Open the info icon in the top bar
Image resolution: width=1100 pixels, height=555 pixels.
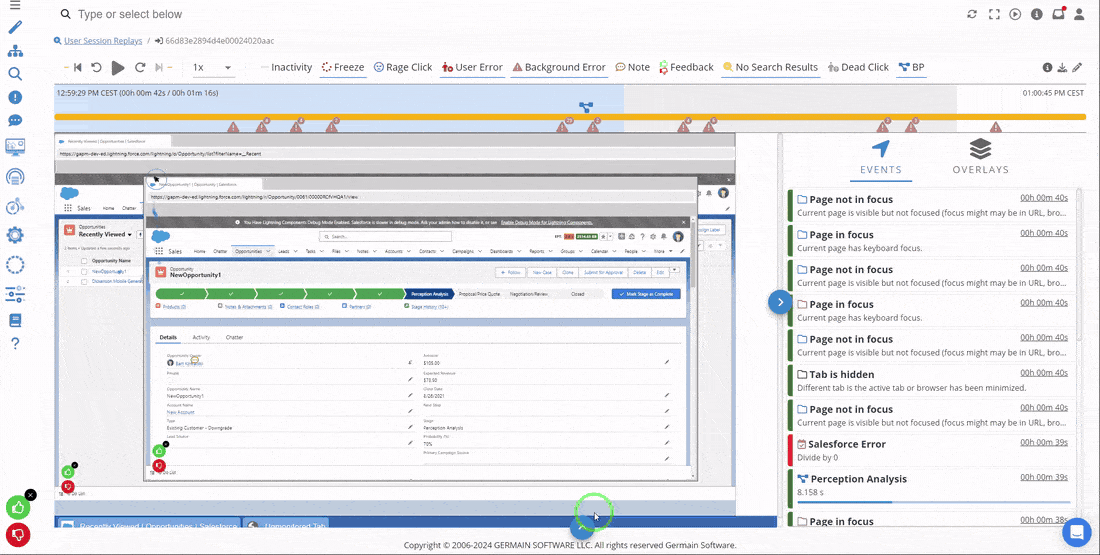[1036, 14]
